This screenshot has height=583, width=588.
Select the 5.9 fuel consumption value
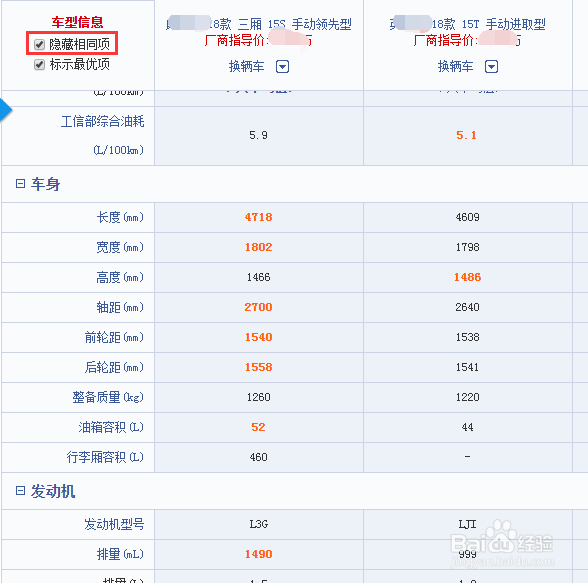(258, 135)
